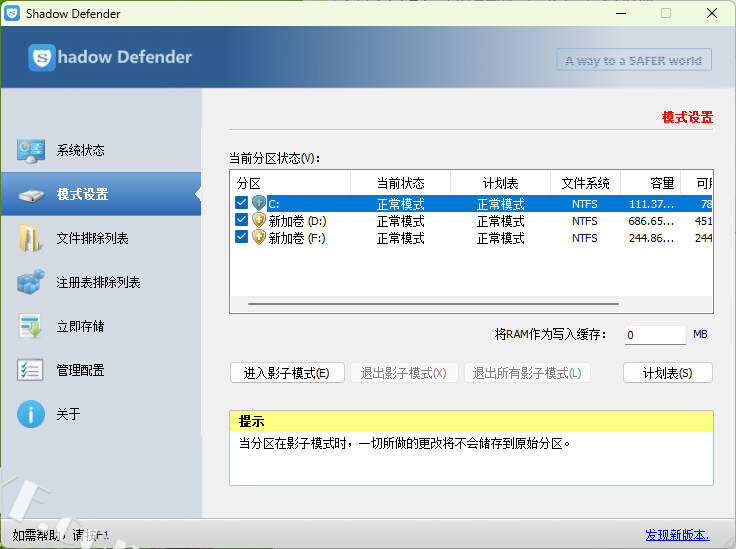
Task: Sort by 分区 column header
Action: coord(290,183)
